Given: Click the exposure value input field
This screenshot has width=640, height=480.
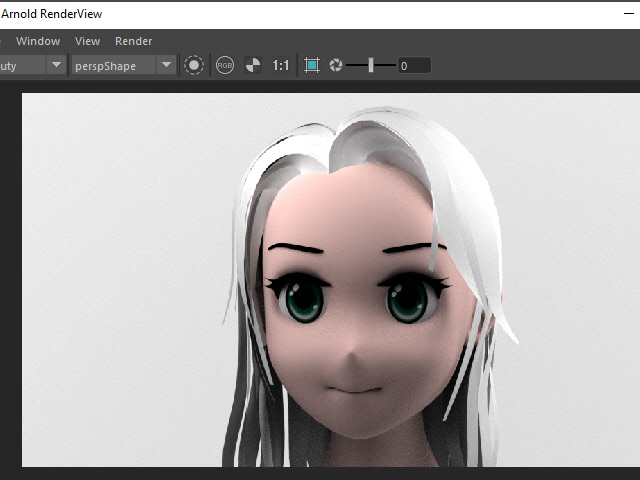Looking at the screenshot, I should (x=414, y=65).
